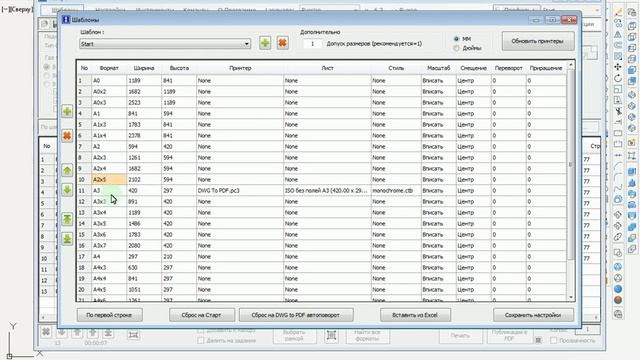Click the Допуск размеров input field
The height and width of the screenshot is (360, 640).
pyautogui.click(x=313, y=44)
